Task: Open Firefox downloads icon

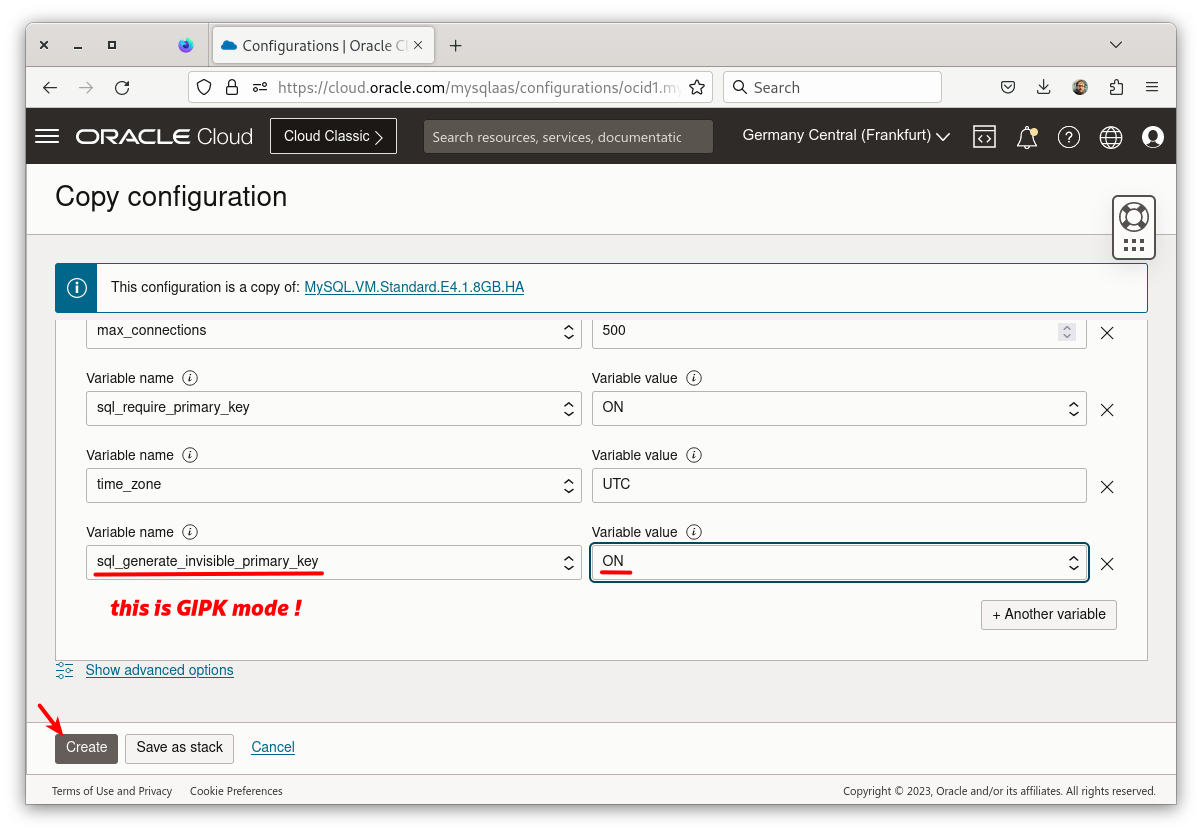Action: point(1043,87)
